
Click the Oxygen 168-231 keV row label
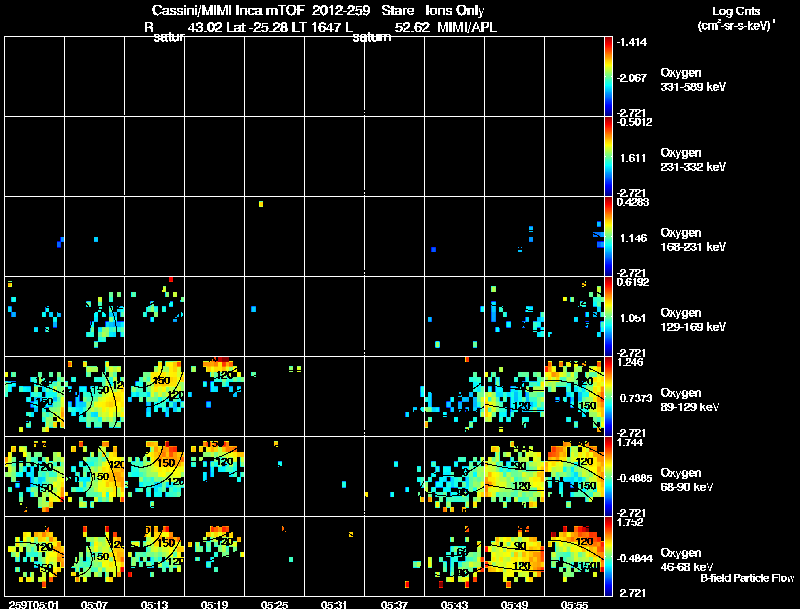693,240
